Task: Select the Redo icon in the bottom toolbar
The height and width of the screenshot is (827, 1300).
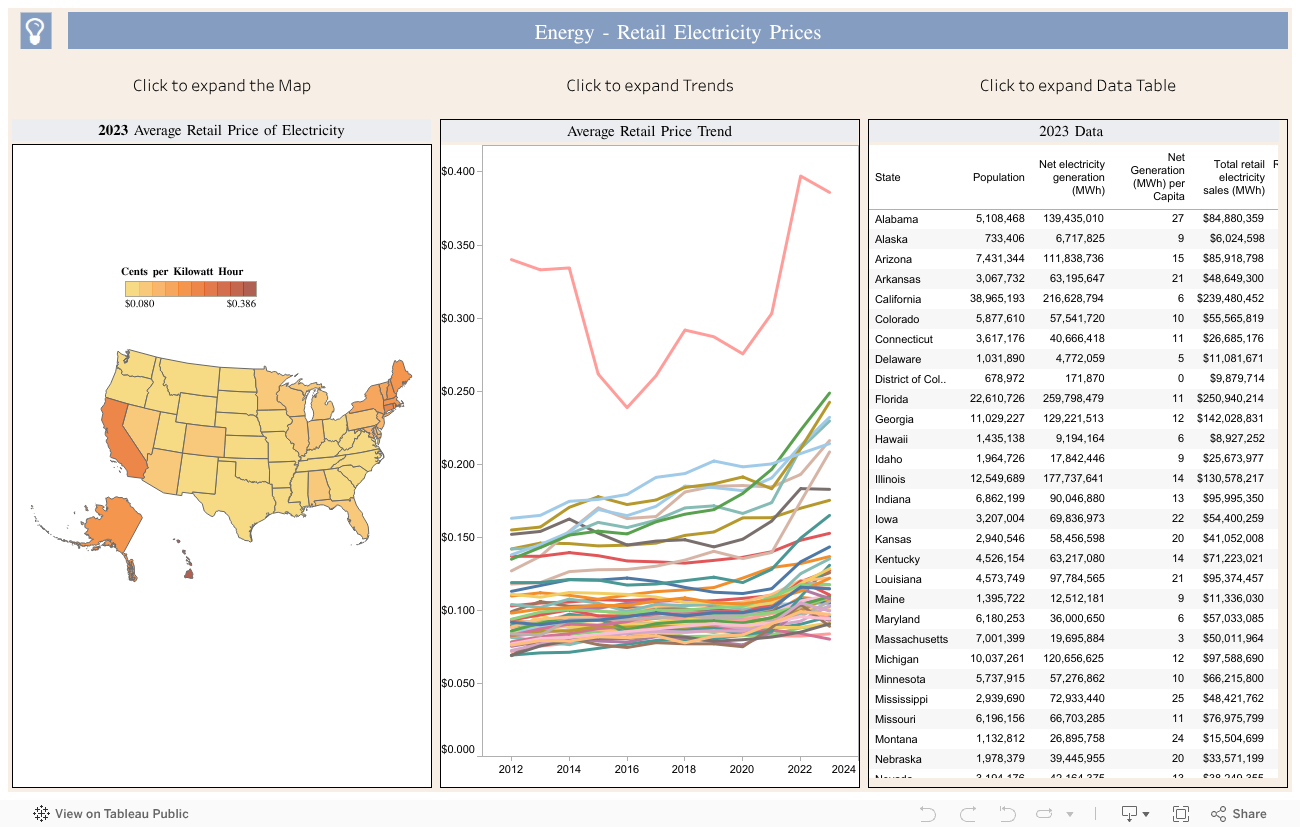Action: 966,813
